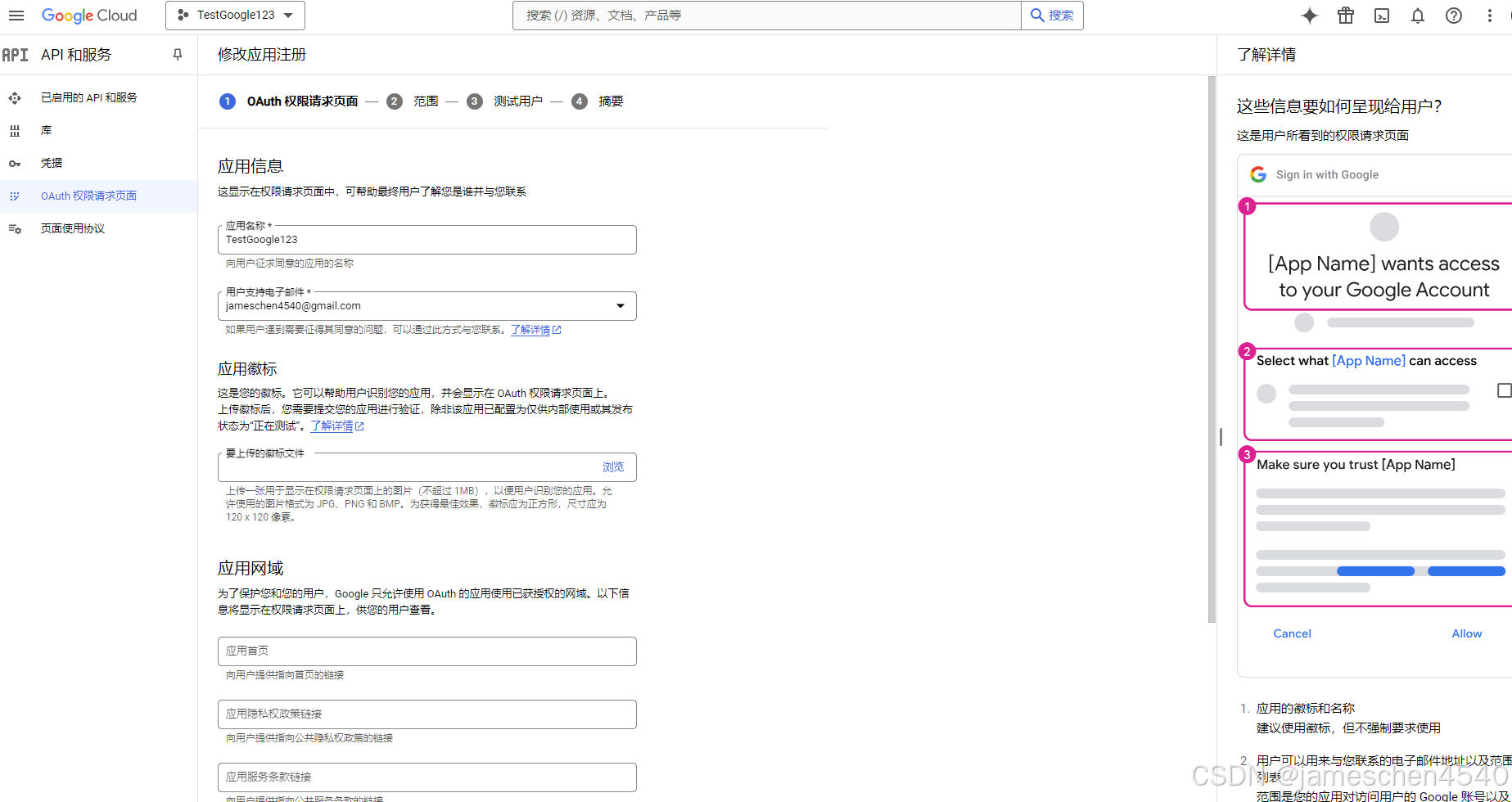Open the 凭据 credentials sidebar item
1512x802 pixels.
tap(98, 163)
